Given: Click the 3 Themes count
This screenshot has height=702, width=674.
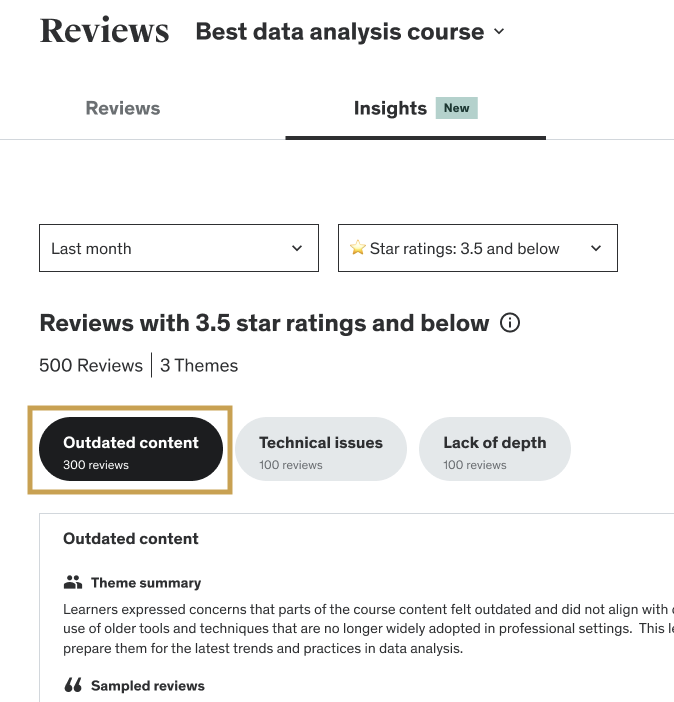Looking at the screenshot, I should pos(199,366).
